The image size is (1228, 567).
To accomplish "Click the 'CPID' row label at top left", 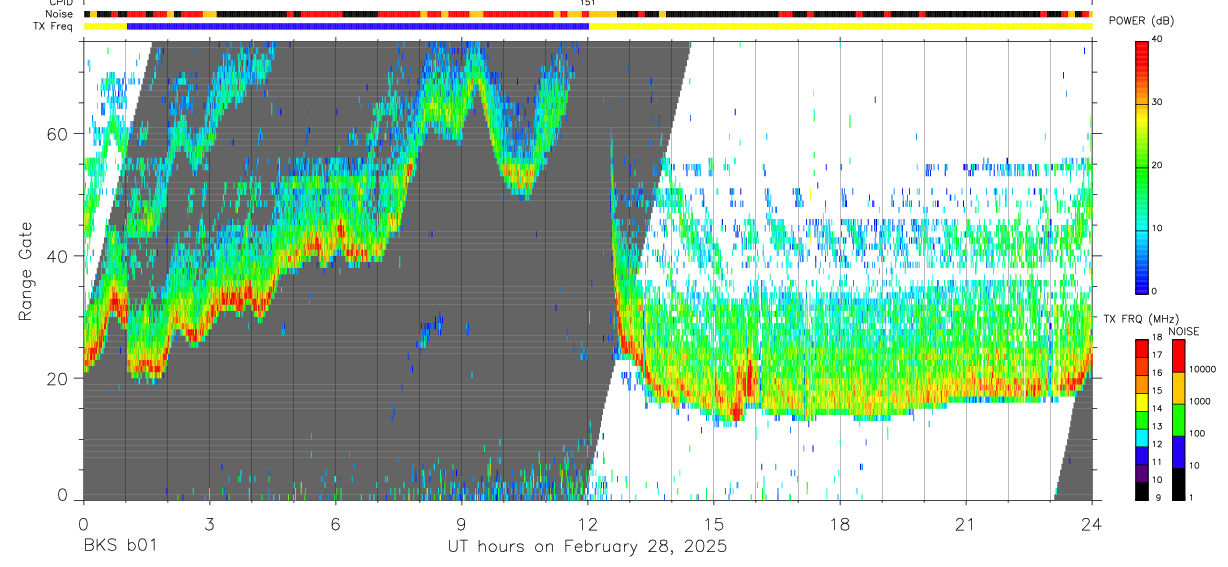I will click(62, 3).
